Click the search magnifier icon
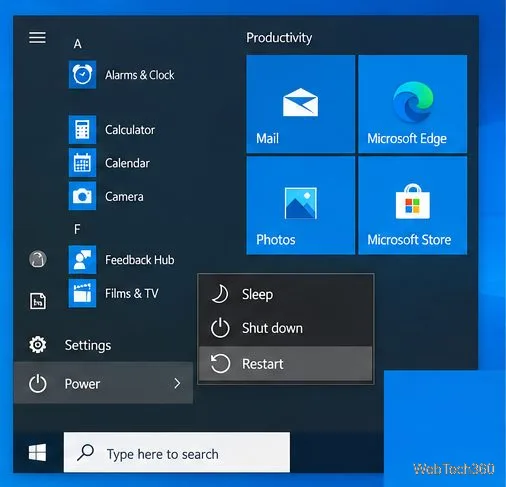This screenshot has width=506, height=487. click(85, 453)
